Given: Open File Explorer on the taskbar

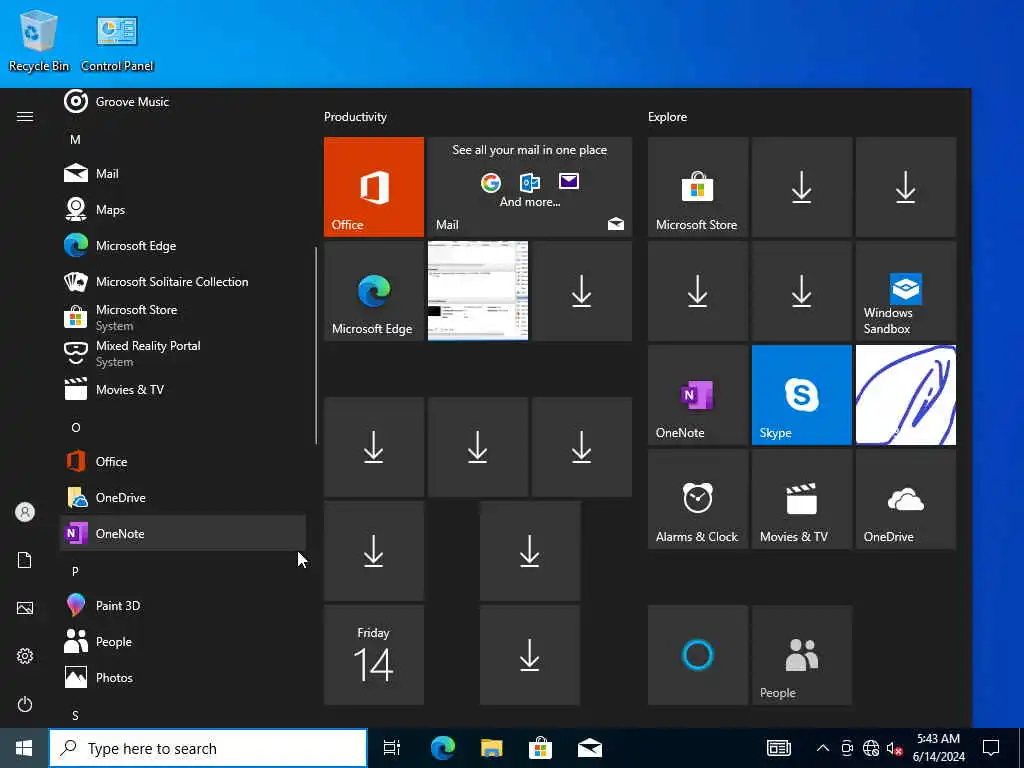Looking at the screenshot, I should [x=492, y=748].
